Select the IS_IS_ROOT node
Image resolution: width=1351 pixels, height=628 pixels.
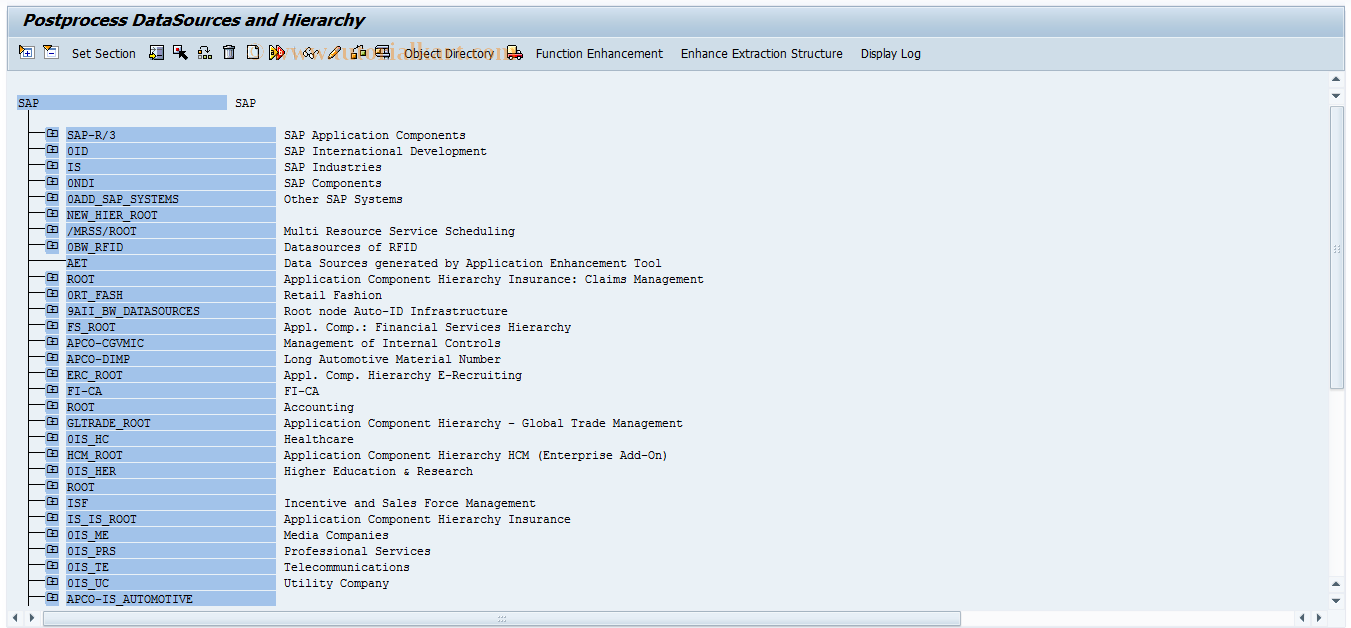click(171, 519)
